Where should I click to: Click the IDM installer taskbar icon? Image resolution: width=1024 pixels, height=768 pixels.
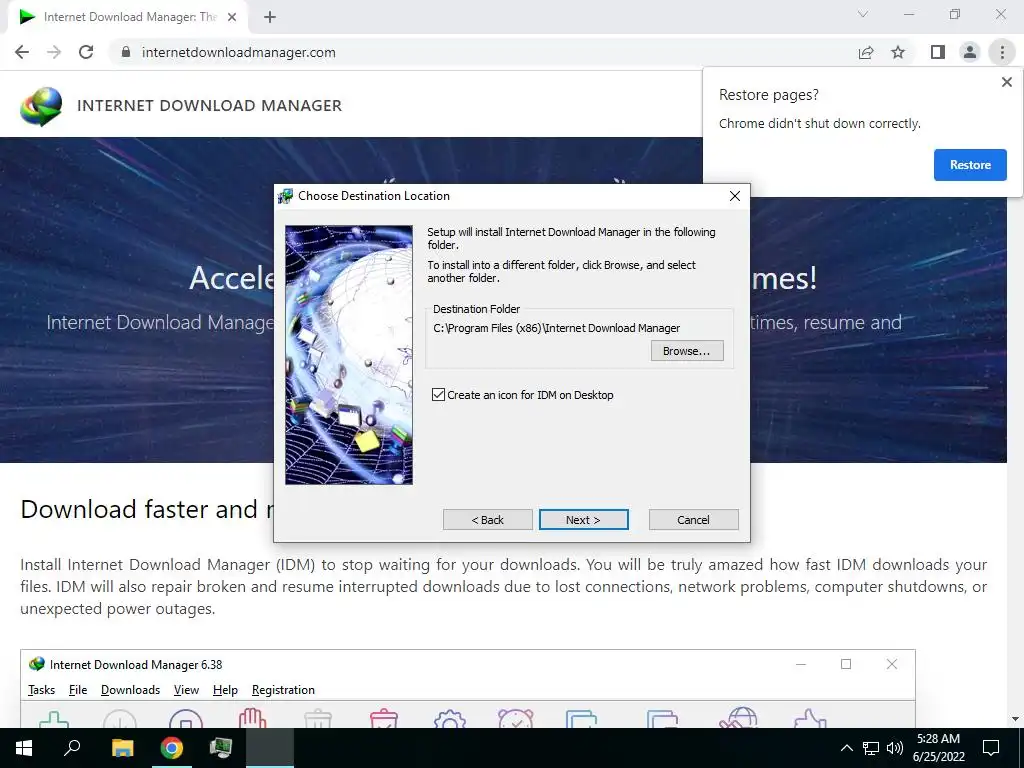[x=221, y=748]
